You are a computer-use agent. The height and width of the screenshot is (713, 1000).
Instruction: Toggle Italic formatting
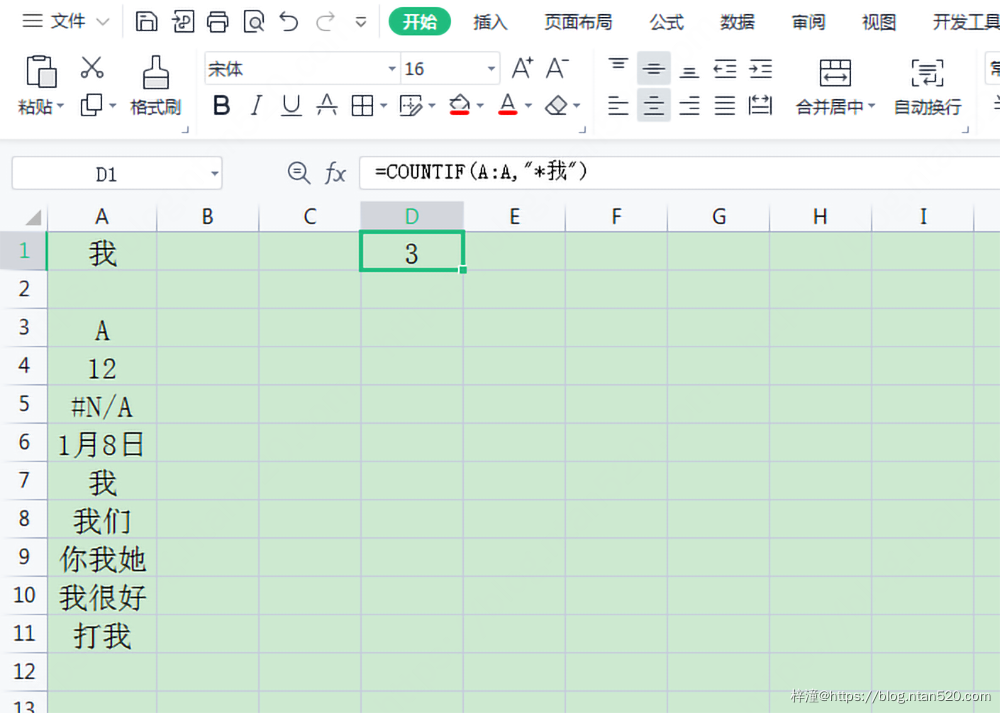256,105
